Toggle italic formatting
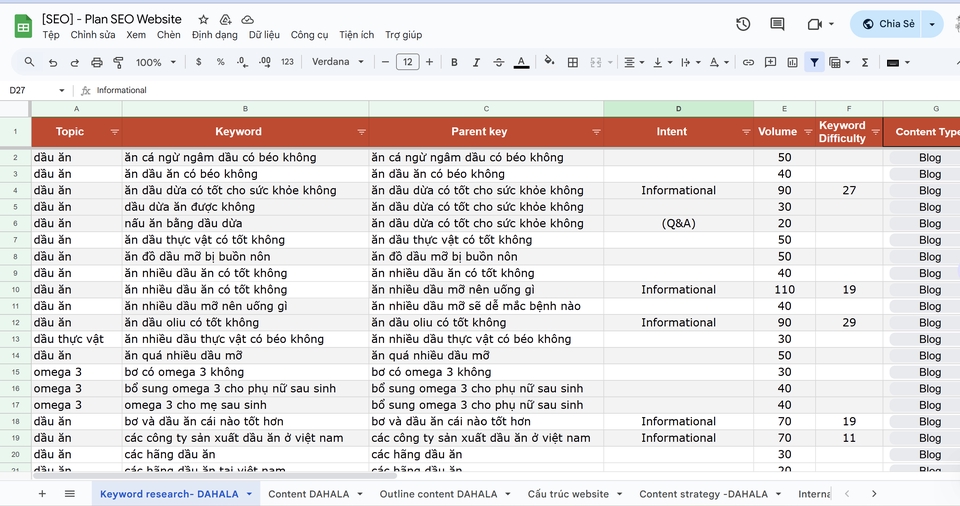Viewport: 960px width, 506px height. [476, 62]
